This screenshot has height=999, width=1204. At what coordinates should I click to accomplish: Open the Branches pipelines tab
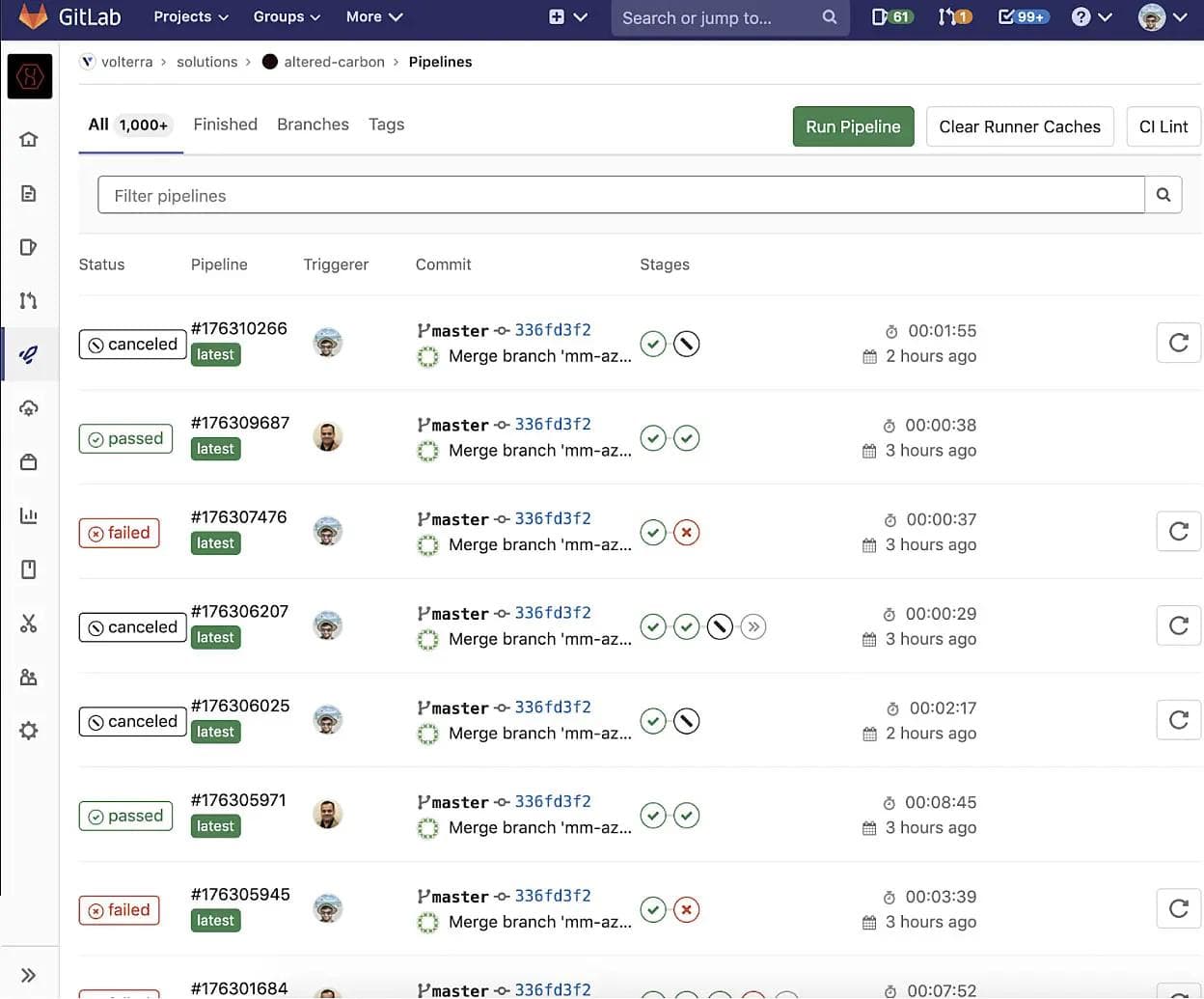tap(313, 124)
